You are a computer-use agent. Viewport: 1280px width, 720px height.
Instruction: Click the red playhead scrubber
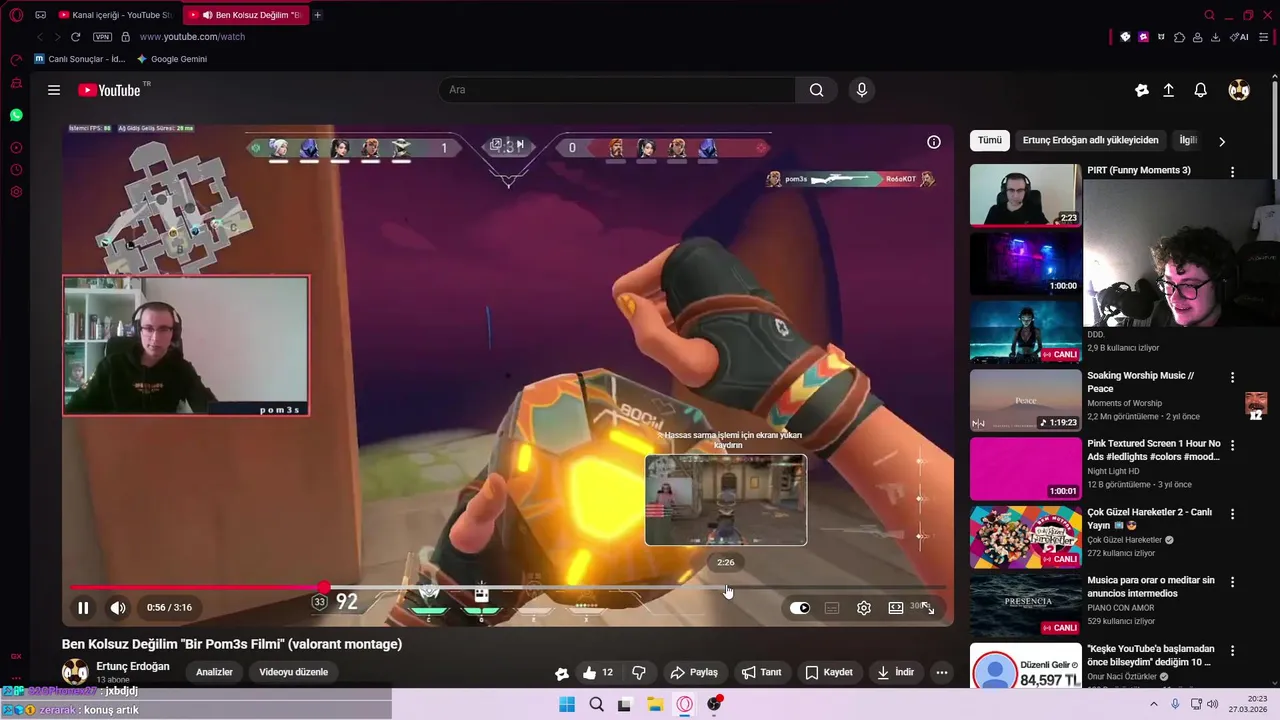point(324,587)
